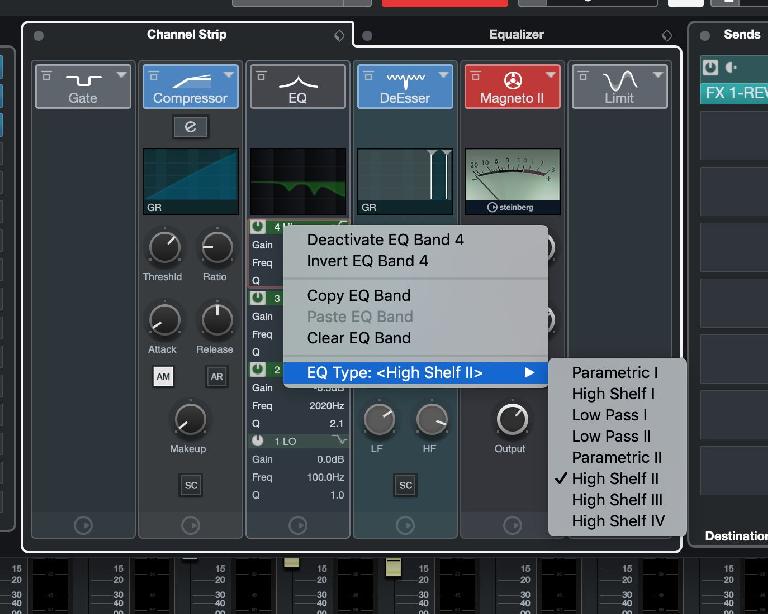The width and height of the screenshot is (768, 614).
Task: Adjust the DeEsser HF knob
Action: [432, 420]
